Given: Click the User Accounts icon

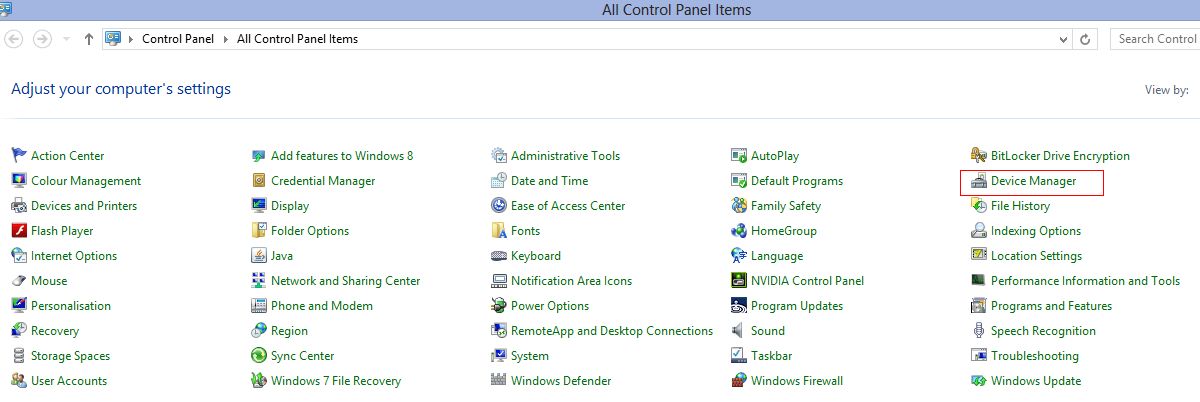Looking at the screenshot, I should tap(19, 381).
